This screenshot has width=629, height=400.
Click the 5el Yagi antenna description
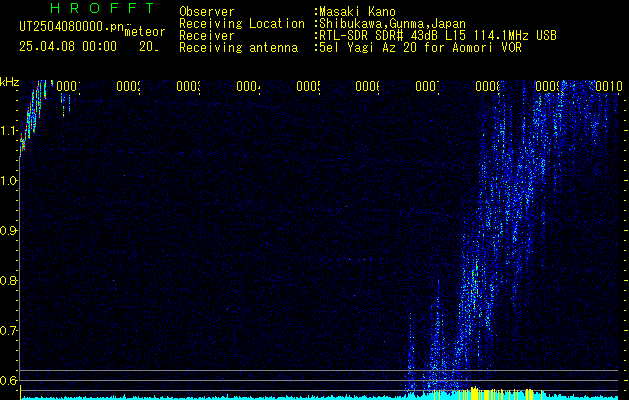coord(420,48)
